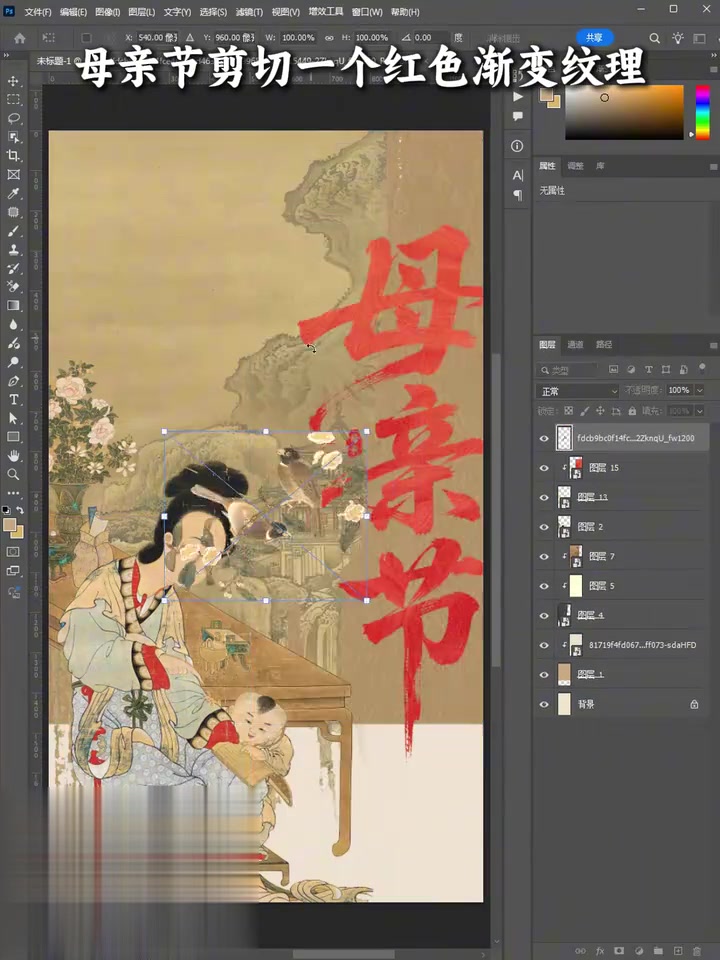Click the add layer style fx button

tap(600, 951)
